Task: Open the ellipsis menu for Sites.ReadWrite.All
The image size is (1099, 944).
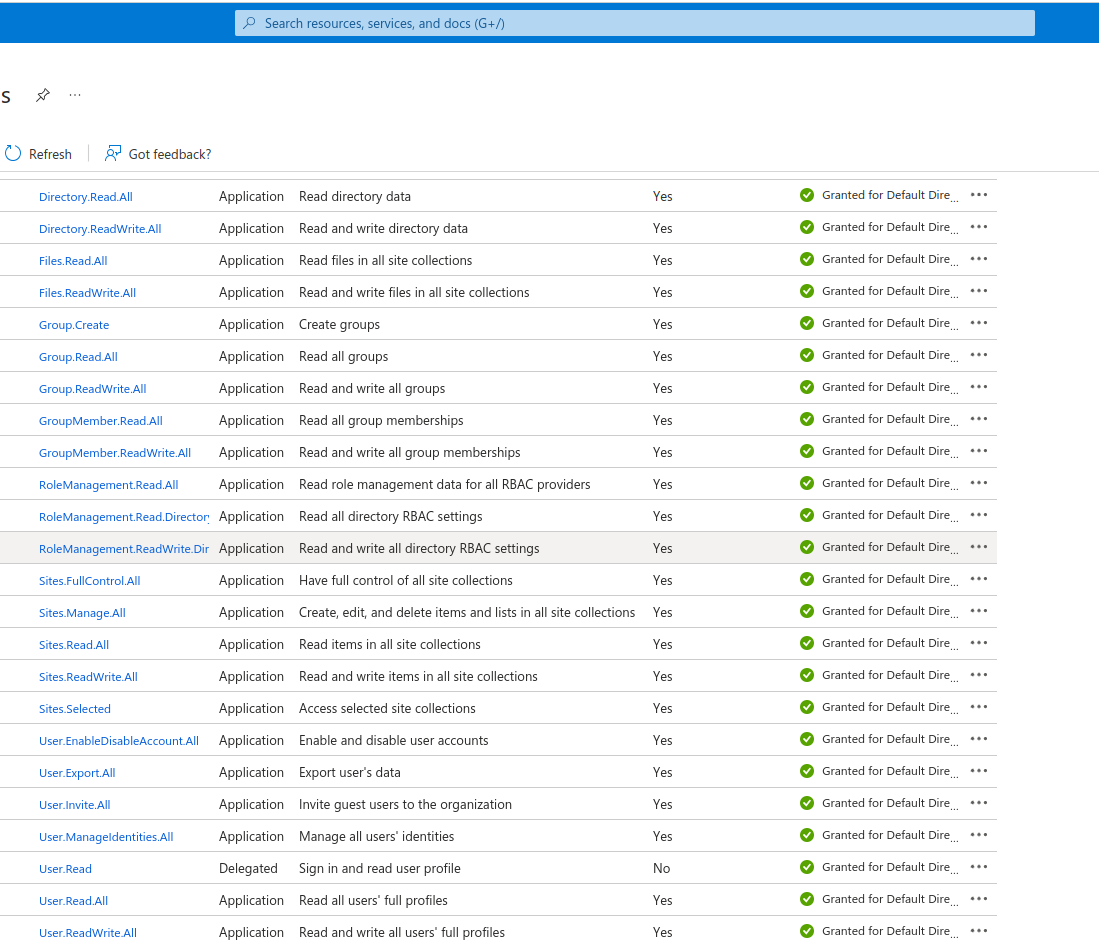Action: click(x=979, y=675)
